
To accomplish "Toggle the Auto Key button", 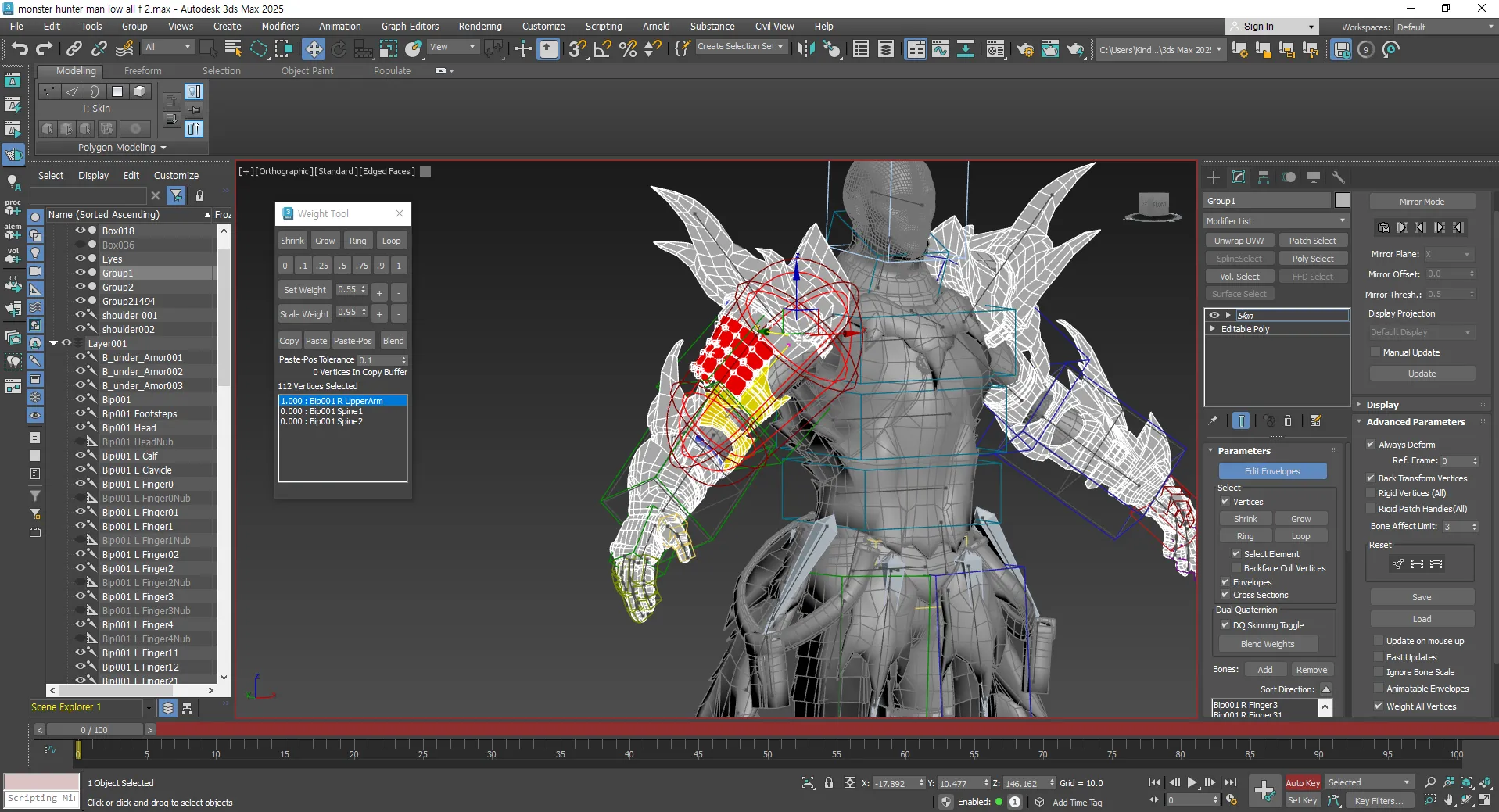I will 1303,783.
